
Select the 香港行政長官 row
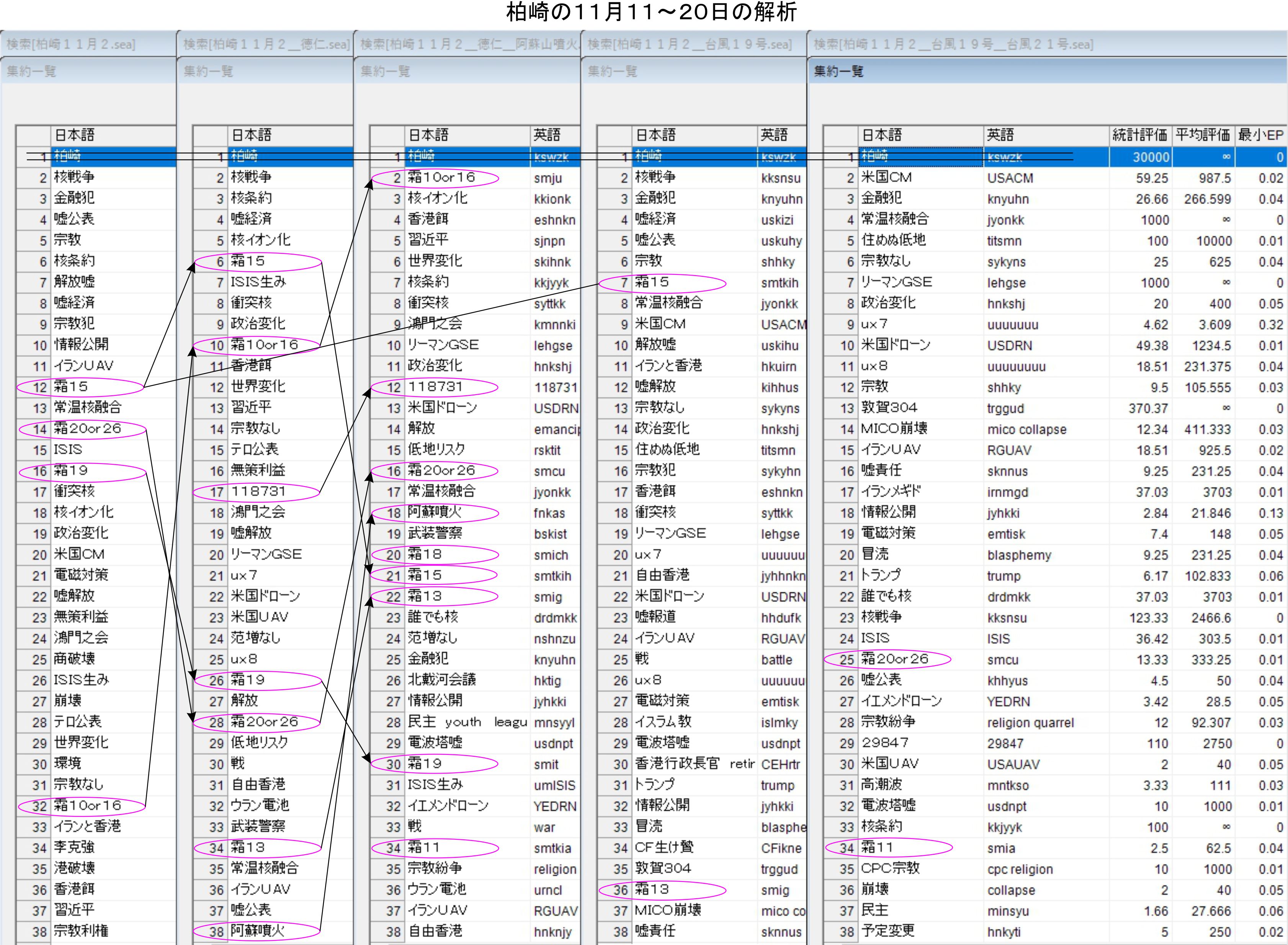(x=676, y=764)
